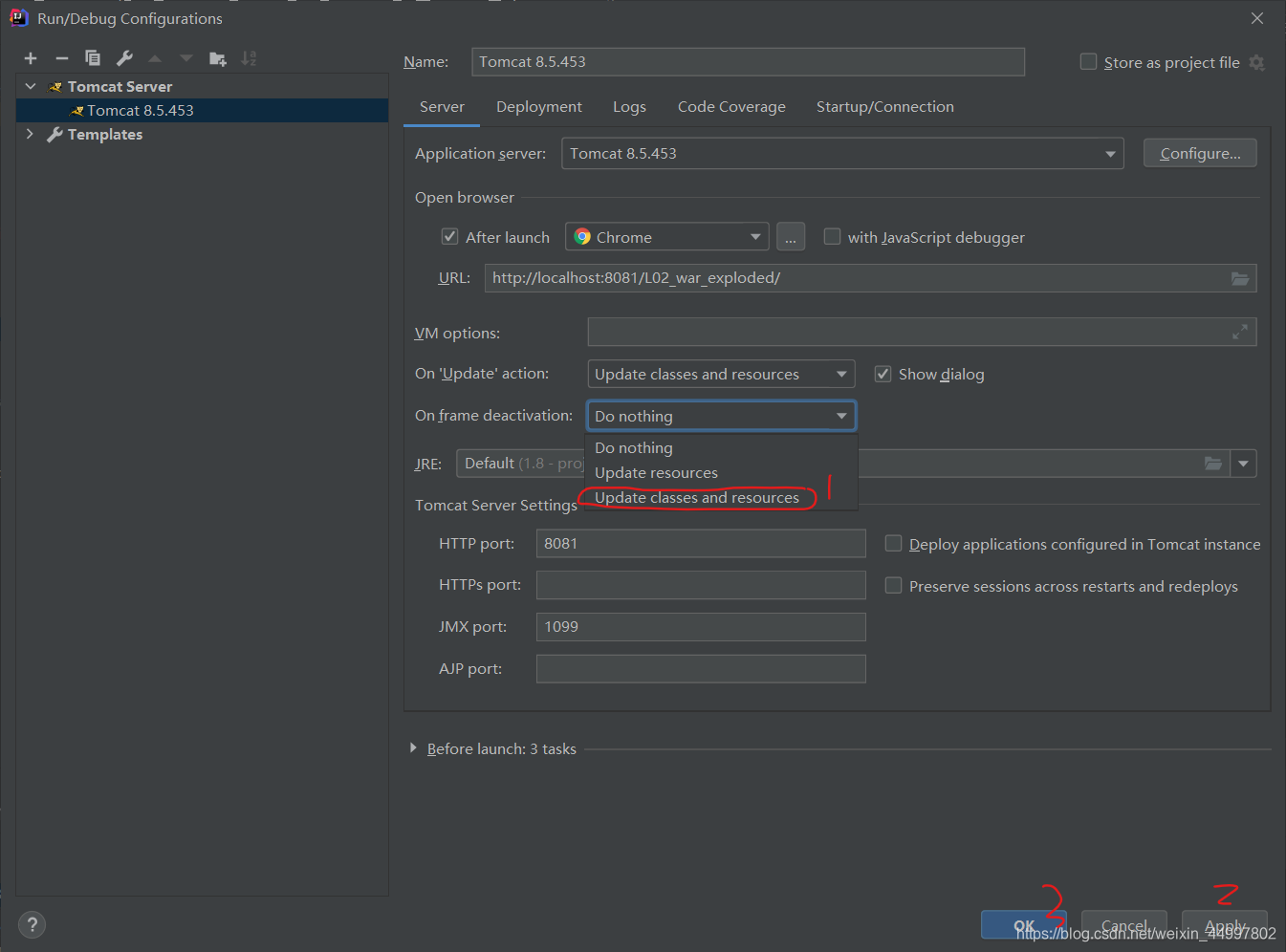The width and height of the screenshot is (1286, 952).
Task: Collapse the Tomcat Server tree node
Action: [x=31, y=86]
